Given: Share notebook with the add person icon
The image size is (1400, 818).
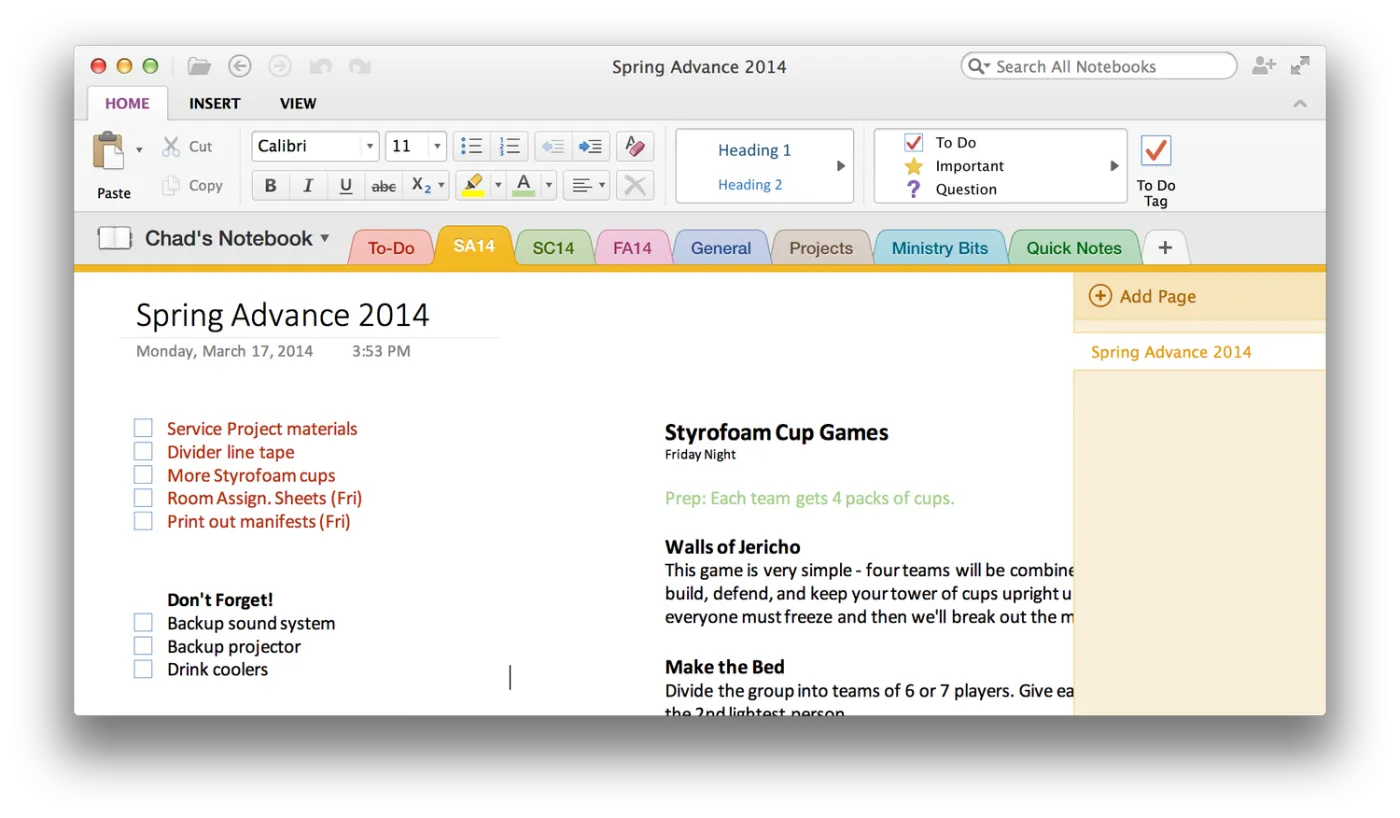Looking at the screenshot, I should click(x=1264, y=66).
